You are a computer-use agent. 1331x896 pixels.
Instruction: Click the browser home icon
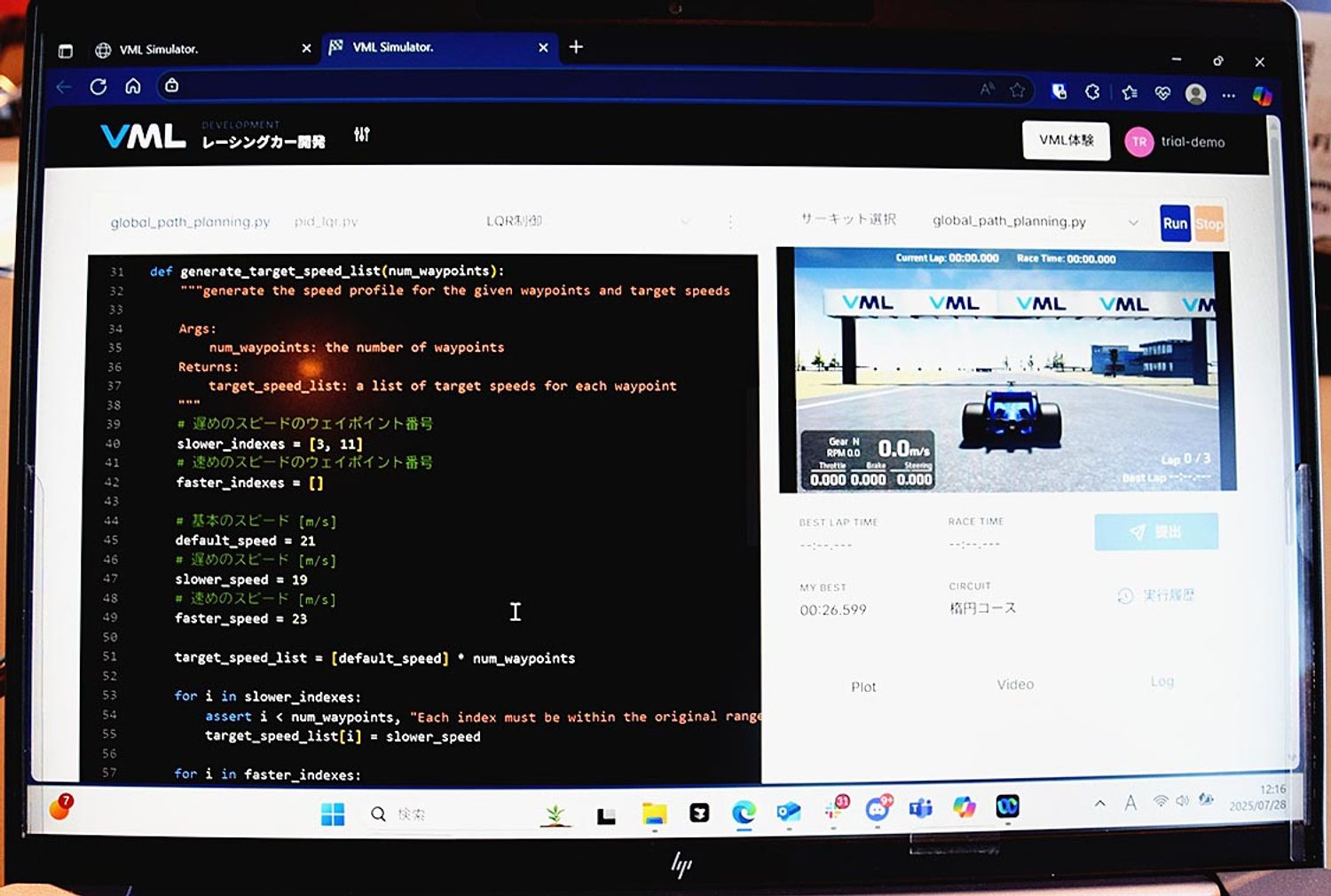click(x=133, y=86)
